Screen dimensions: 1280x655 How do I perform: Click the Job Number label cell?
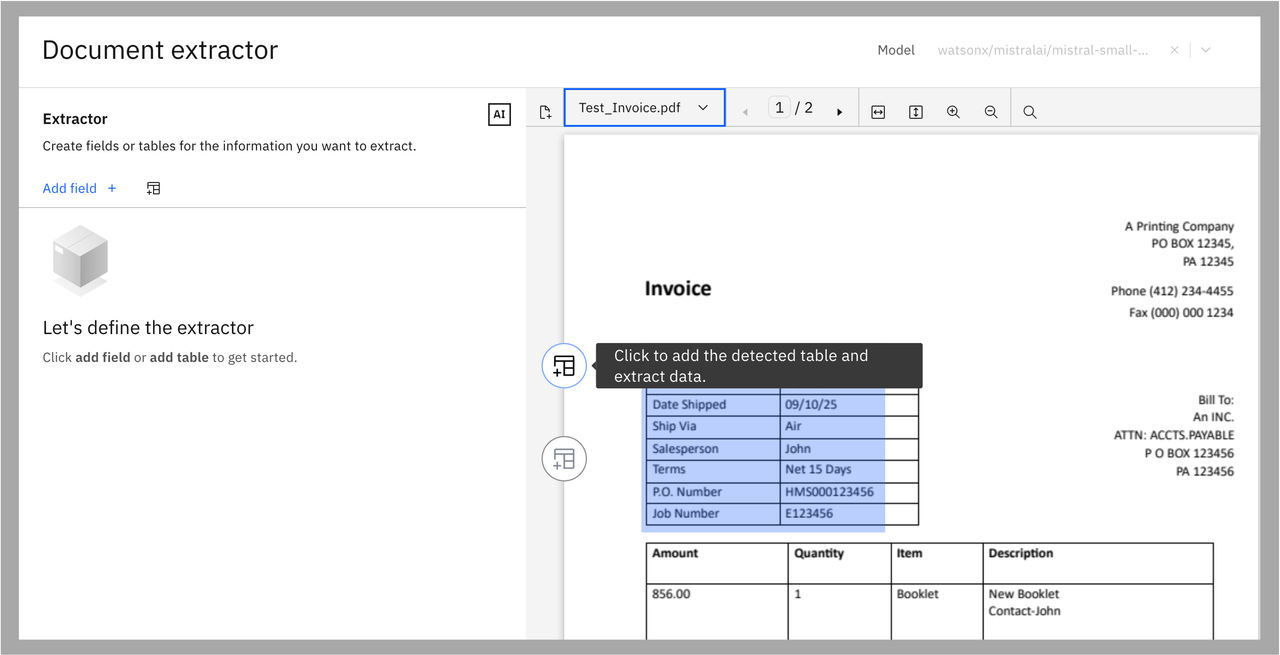coord(713,514)
